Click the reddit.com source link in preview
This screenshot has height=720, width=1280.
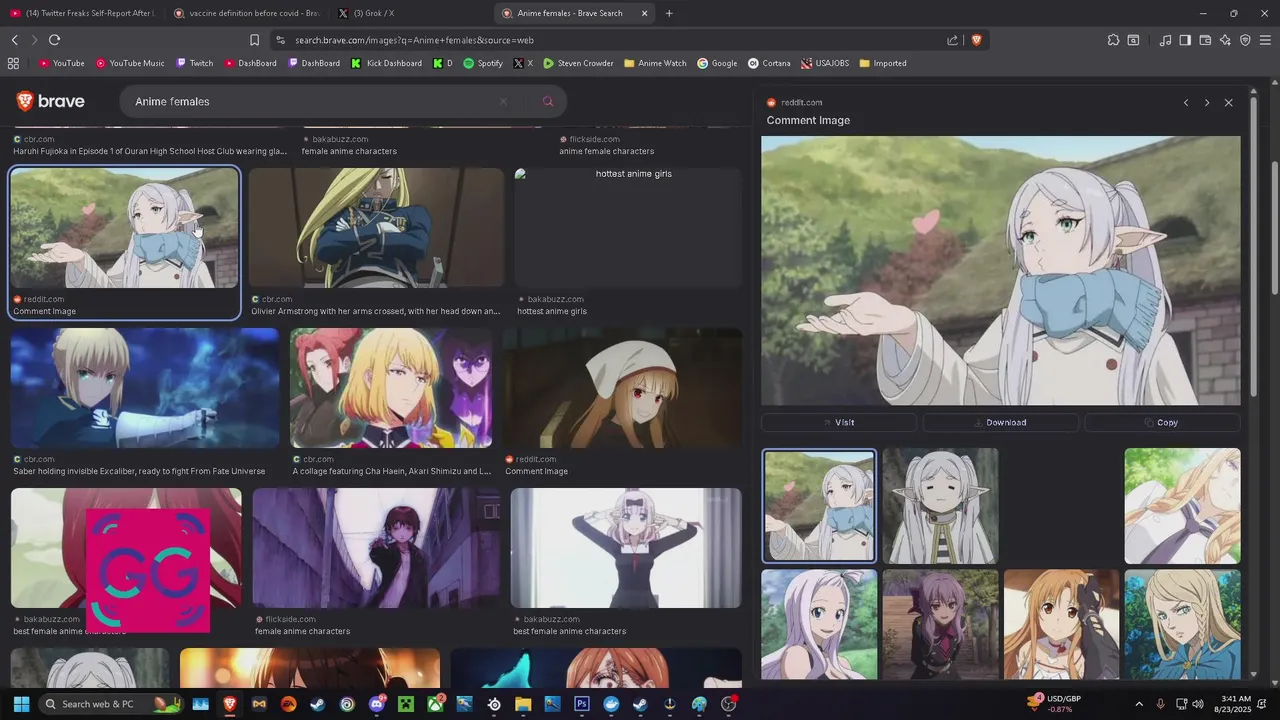tap(795, 103)
